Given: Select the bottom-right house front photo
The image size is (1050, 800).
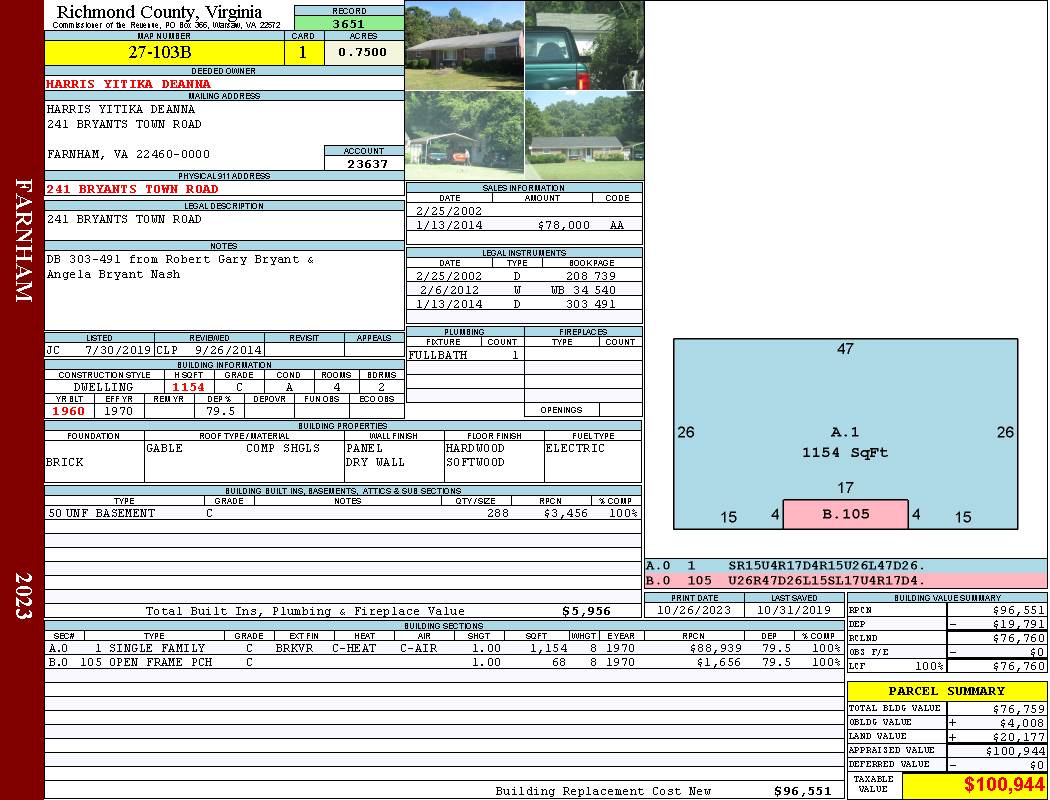Looking at the screenshot, I should tap(584, 135).
